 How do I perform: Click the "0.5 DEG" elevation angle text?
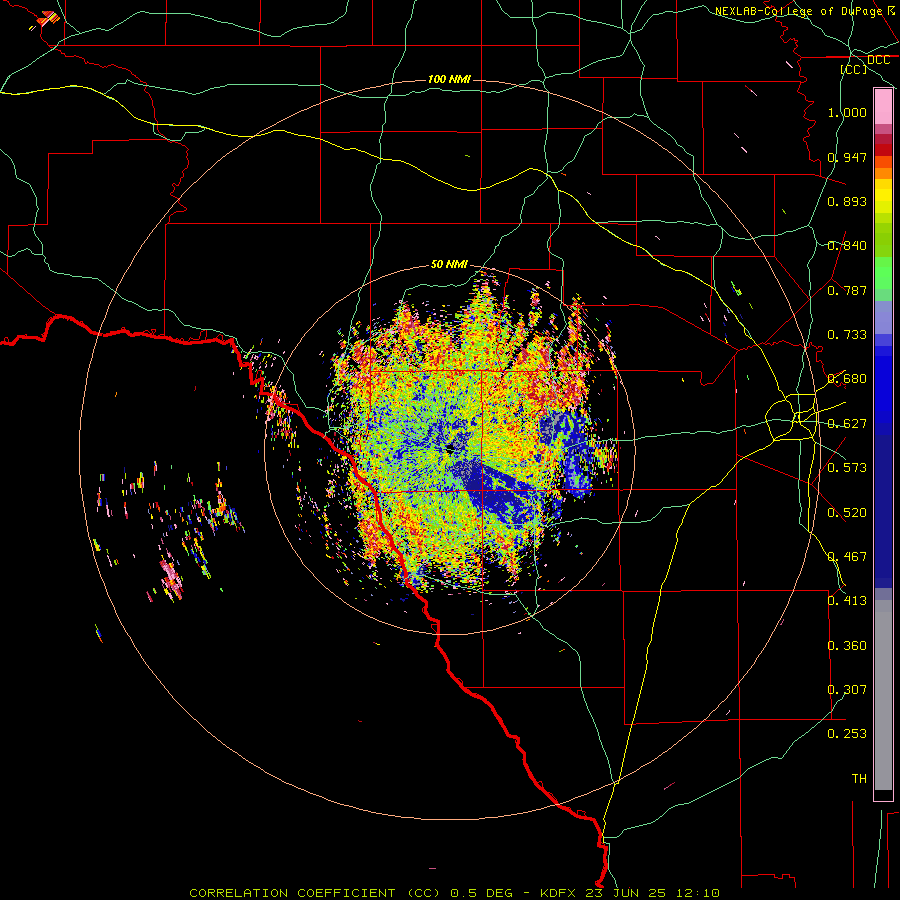coord(482,893)
